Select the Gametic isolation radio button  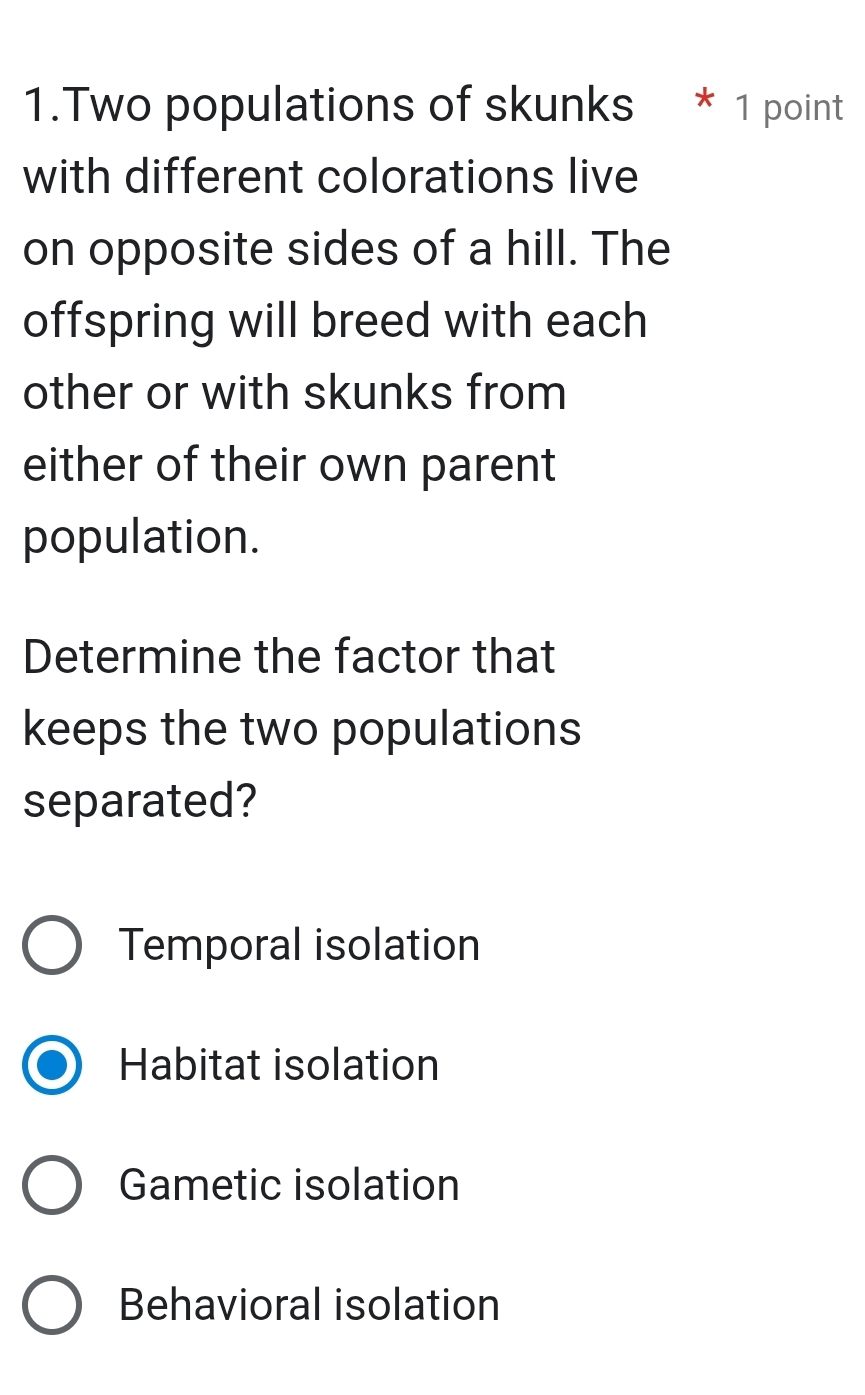tap(52, 1185)
